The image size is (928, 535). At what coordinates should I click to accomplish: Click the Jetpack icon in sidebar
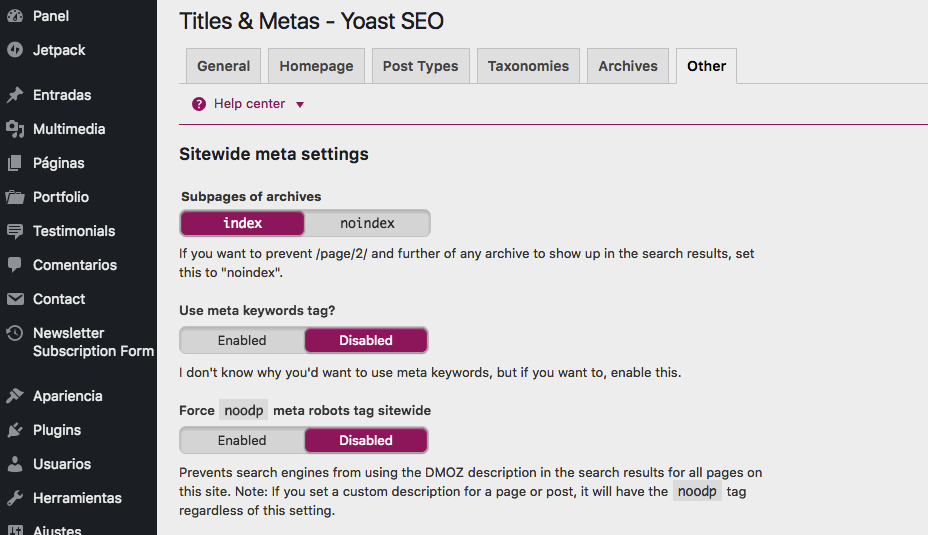pyautogui.click(x=15, y=50)
